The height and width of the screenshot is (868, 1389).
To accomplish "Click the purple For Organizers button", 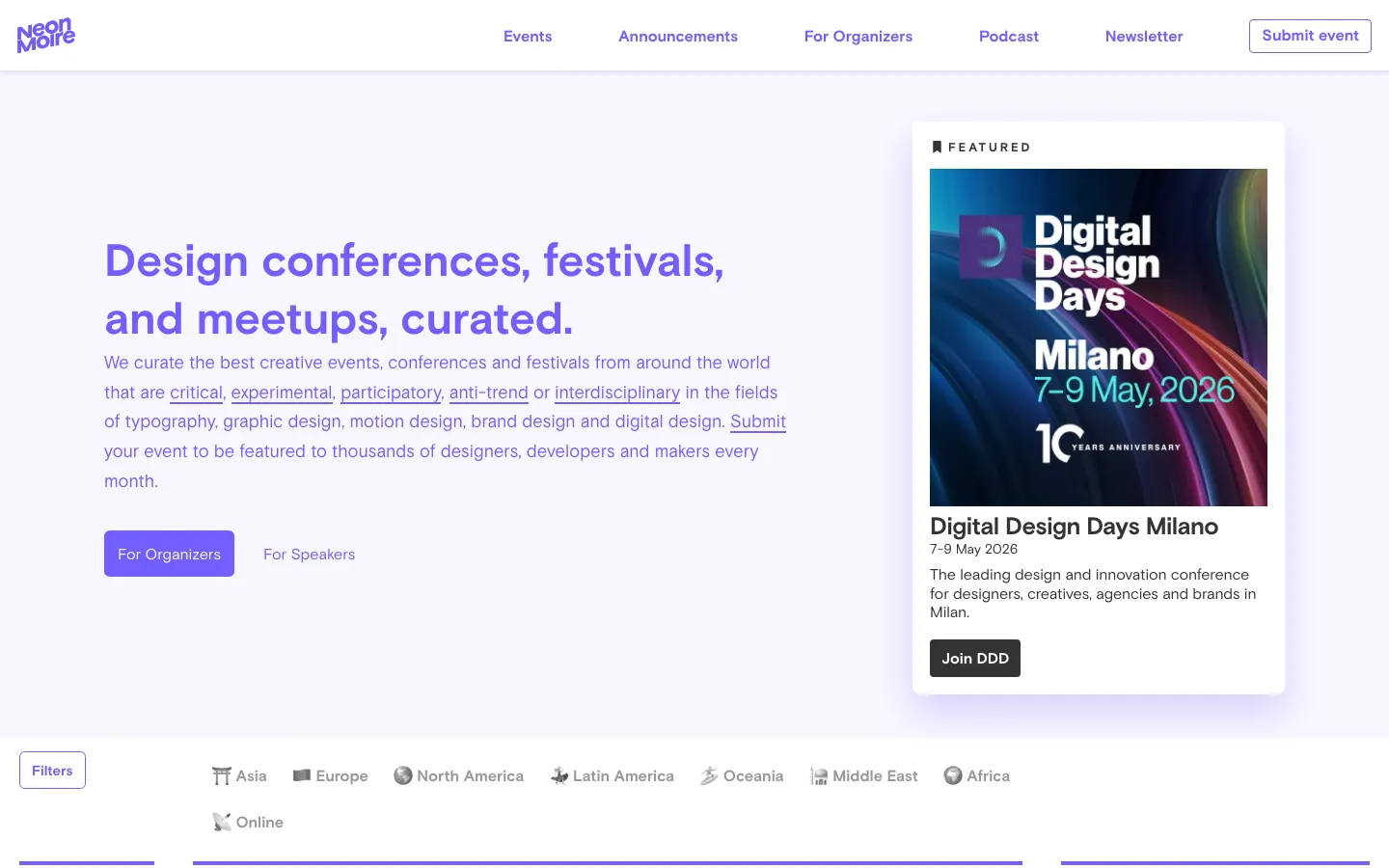I will [x=169, y=554].
